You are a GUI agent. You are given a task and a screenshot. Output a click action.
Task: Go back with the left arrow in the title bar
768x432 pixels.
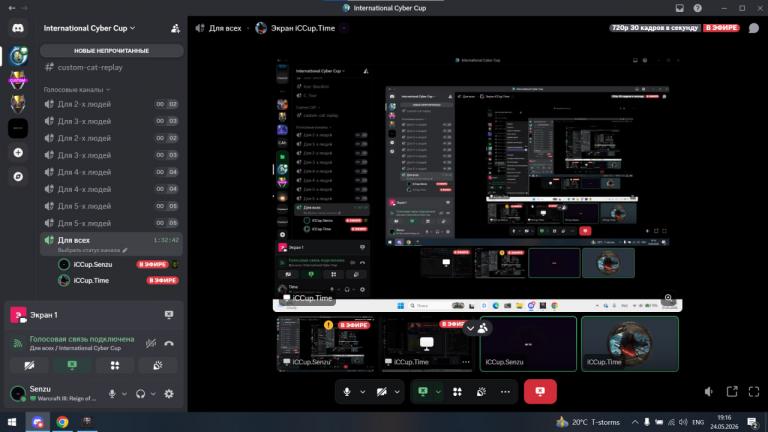point(12,8)
